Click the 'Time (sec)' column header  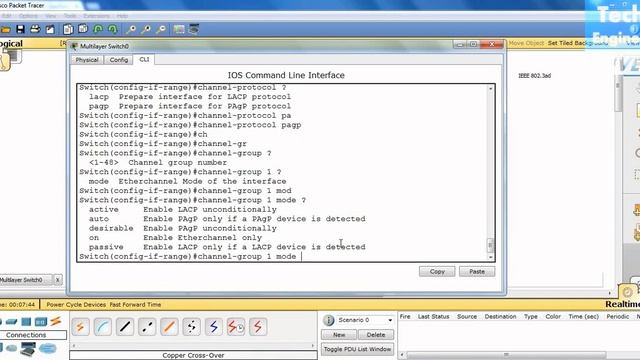pos(583,316)
